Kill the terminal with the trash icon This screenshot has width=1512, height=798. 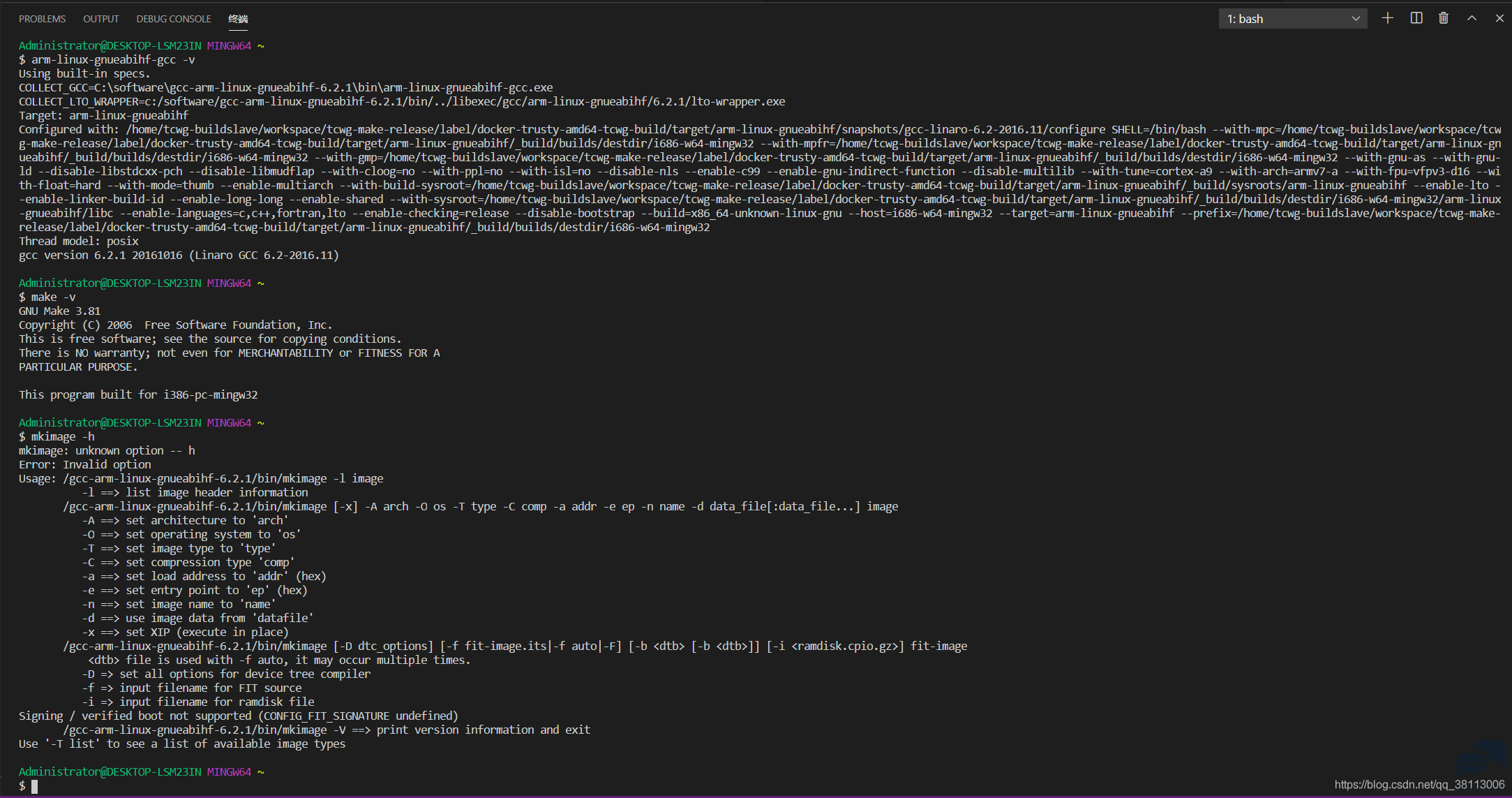1443,19
